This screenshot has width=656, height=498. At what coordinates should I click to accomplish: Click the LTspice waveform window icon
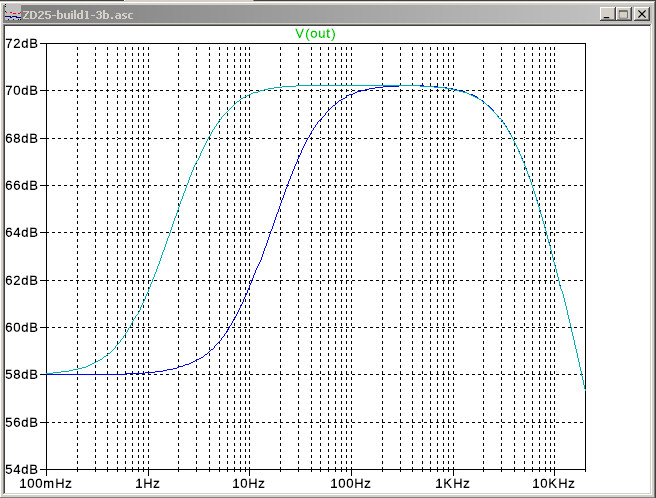pos(13,15)
